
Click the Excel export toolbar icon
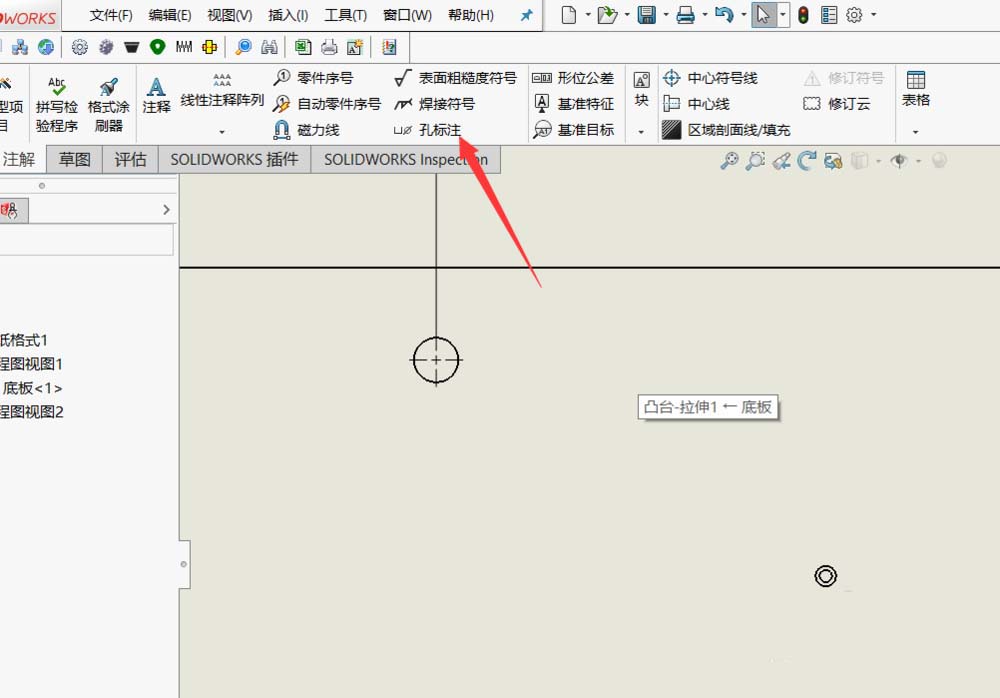click(303, 47)
